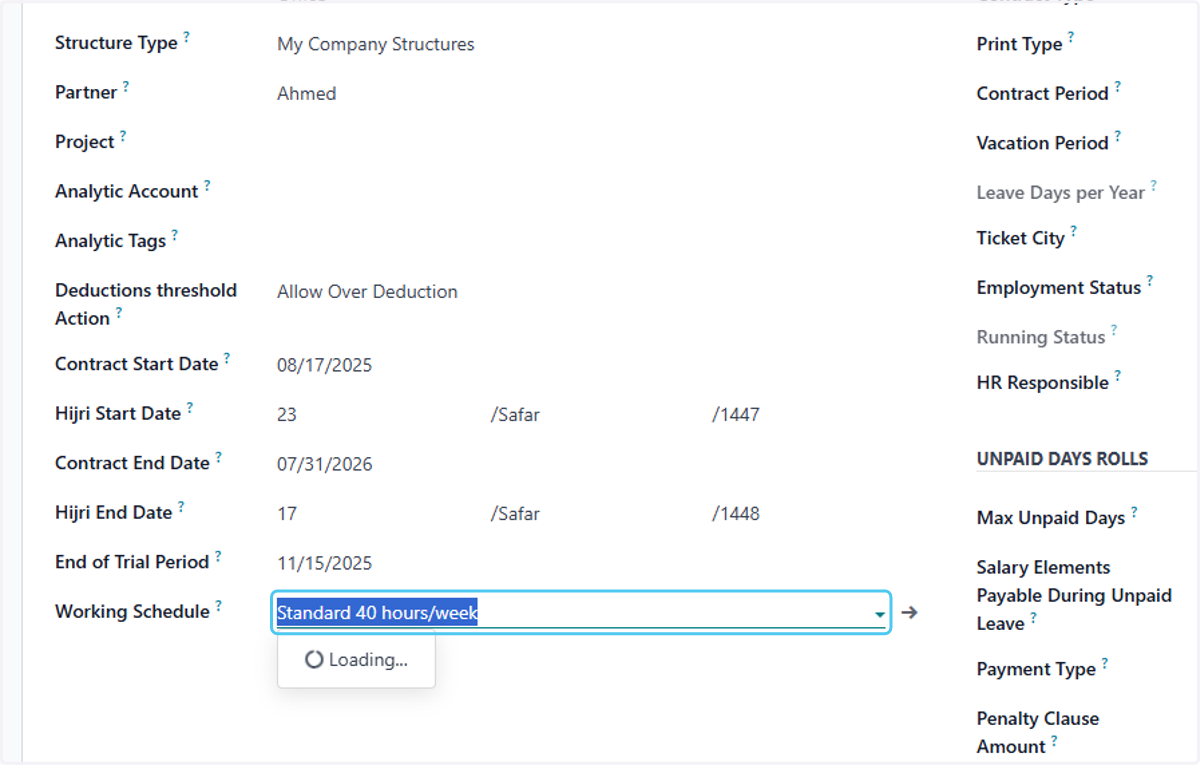The image size is (1200, 765).
Task: Open help tooltip next to Running Status
Action: tap(1114, 332)
